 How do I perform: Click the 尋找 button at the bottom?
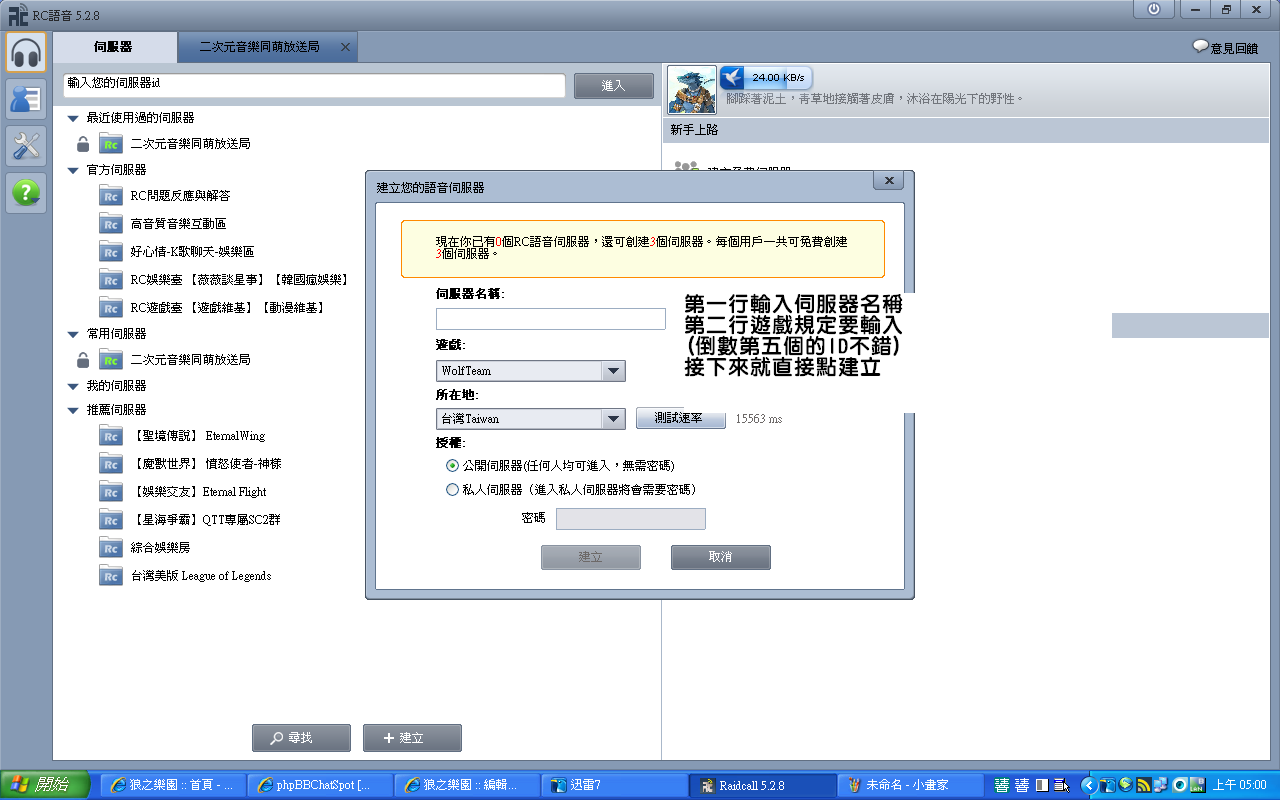pyautogui.click(x=301, y=738)
